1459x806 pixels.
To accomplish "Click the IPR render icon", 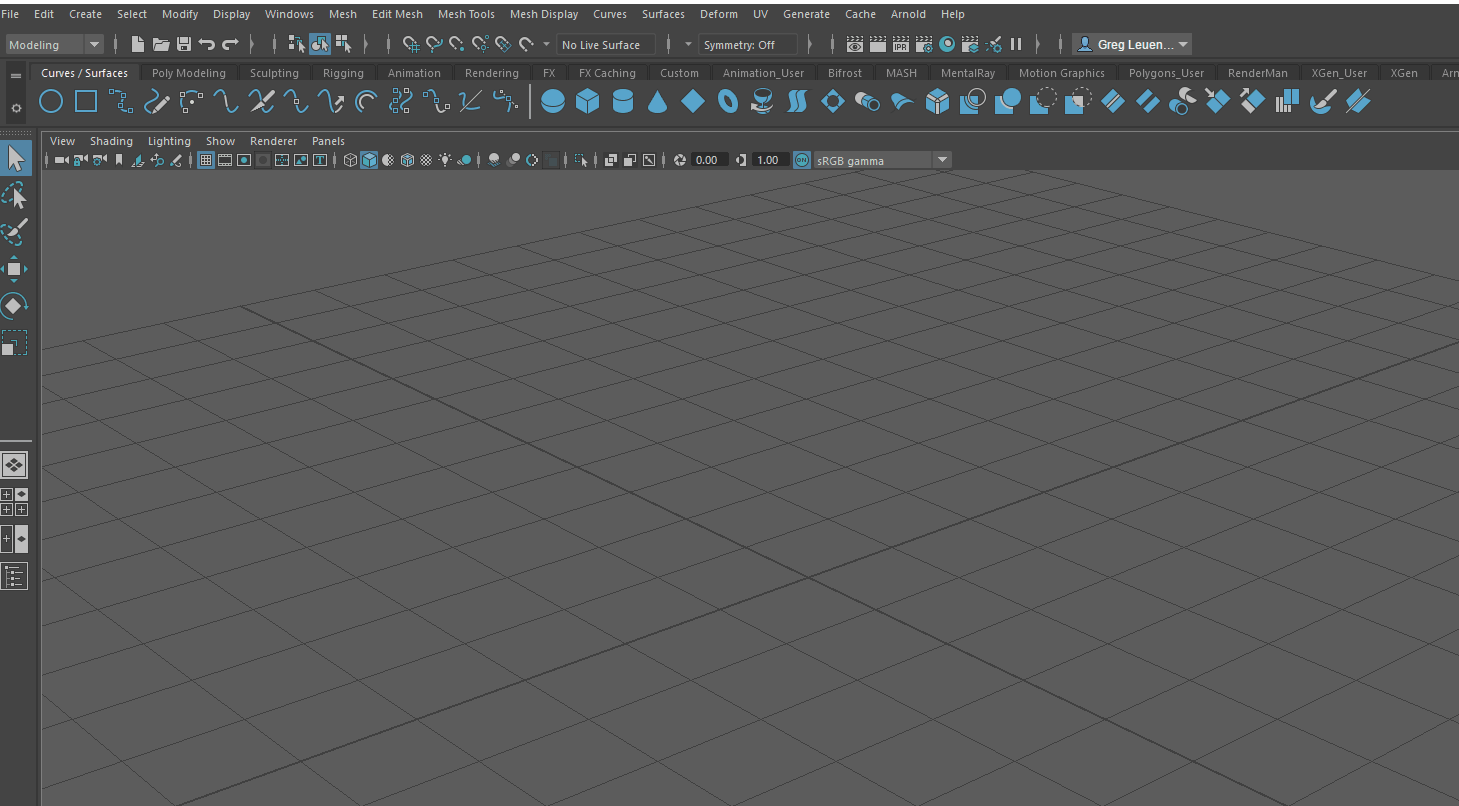I will coord(901,44).
